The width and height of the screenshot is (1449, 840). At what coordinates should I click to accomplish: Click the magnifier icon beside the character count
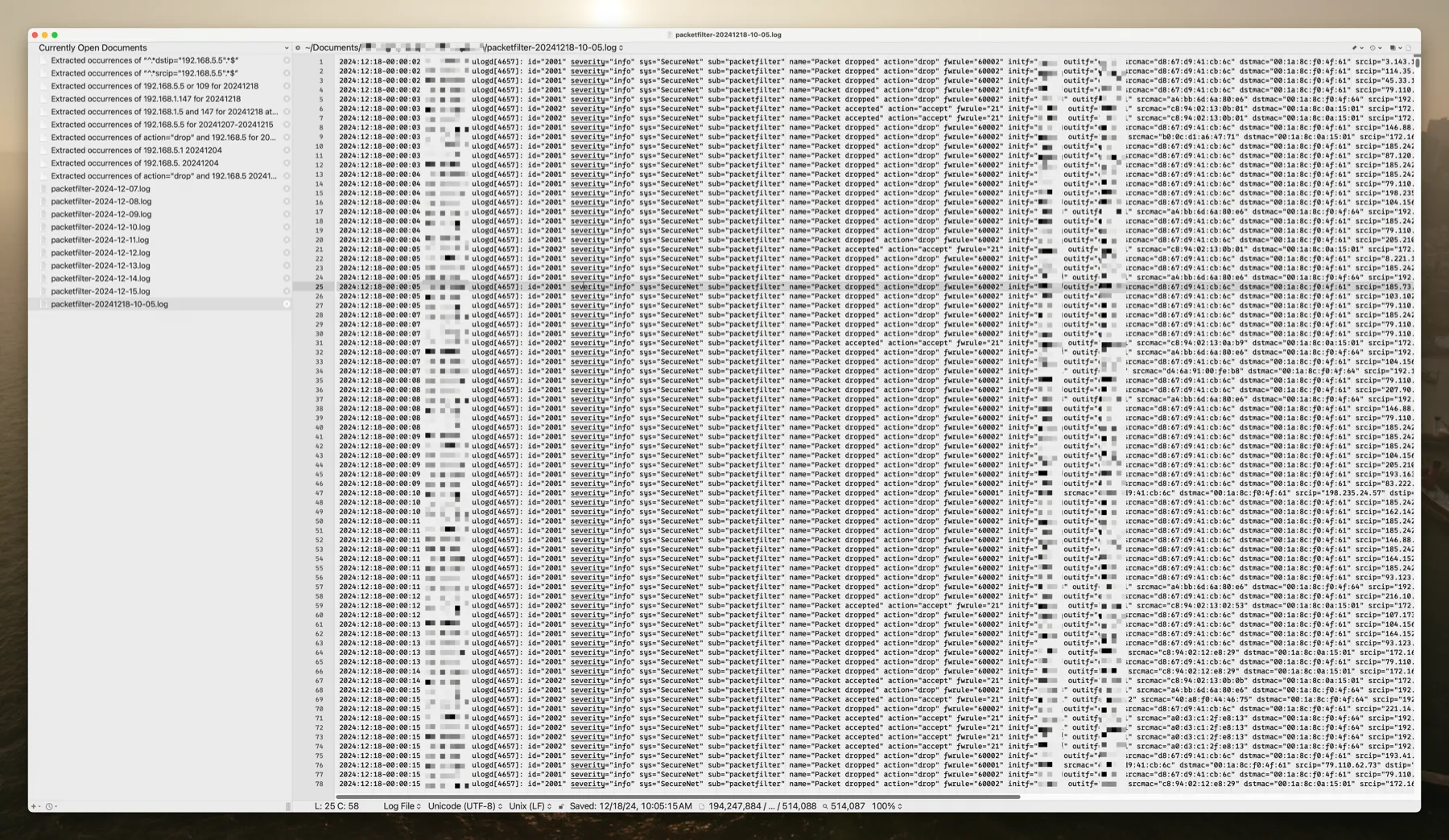click(824, 805)
